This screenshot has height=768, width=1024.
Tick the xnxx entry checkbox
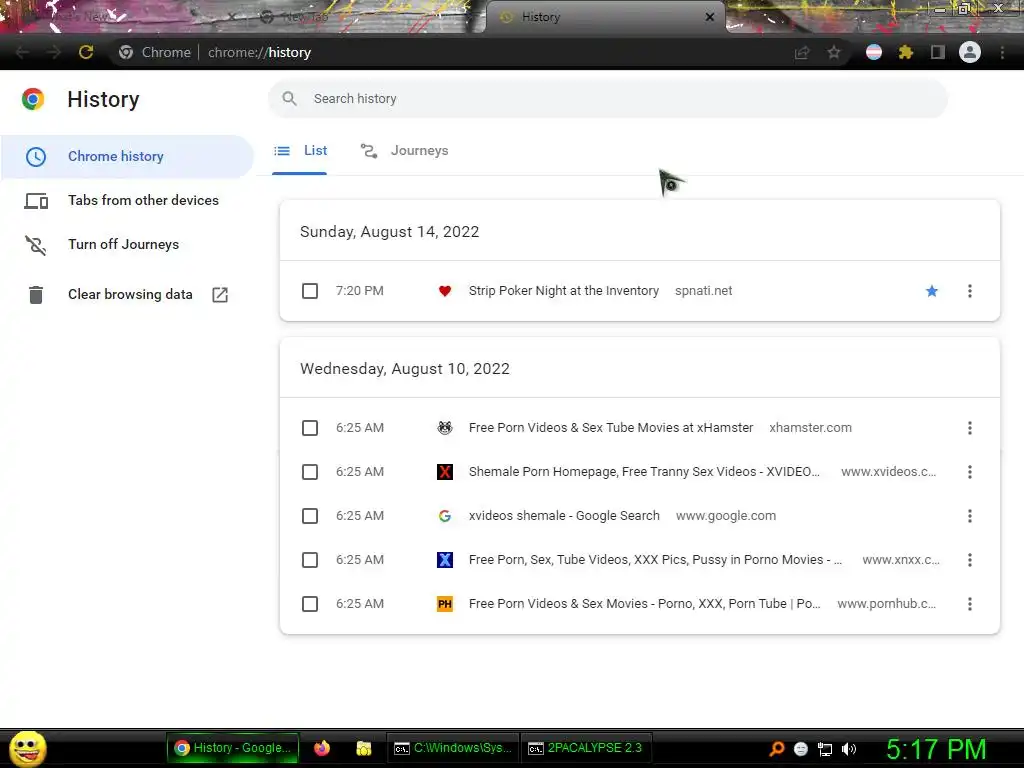(310, 560)
